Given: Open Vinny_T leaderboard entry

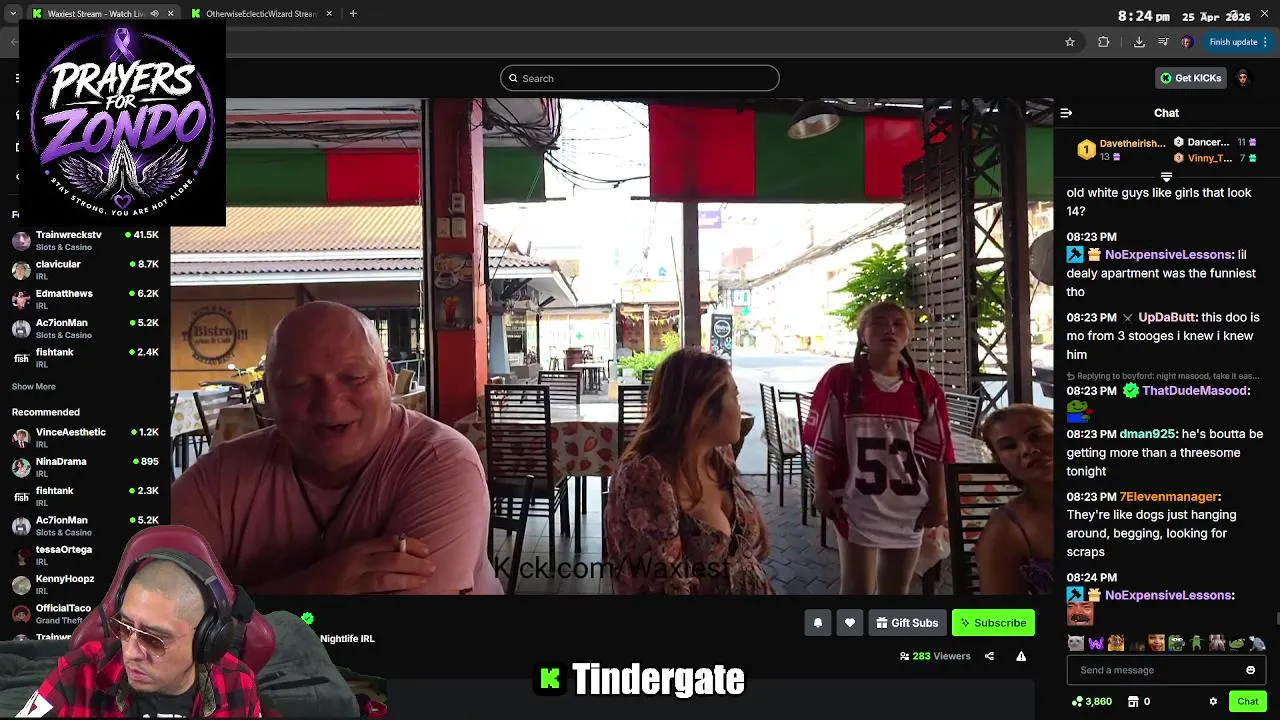Looking at the screenshot, I should pos(1214,158).
